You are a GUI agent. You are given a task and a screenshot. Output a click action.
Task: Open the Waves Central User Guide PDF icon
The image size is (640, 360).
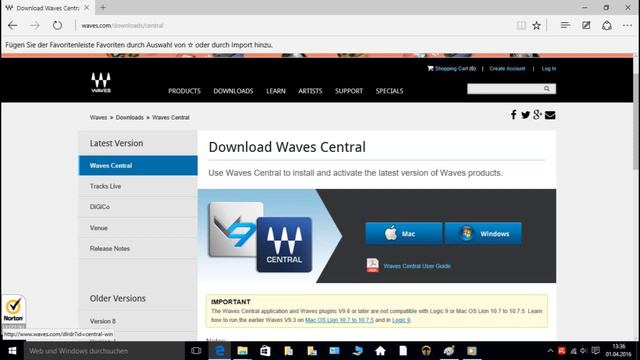tap(372, 265)
